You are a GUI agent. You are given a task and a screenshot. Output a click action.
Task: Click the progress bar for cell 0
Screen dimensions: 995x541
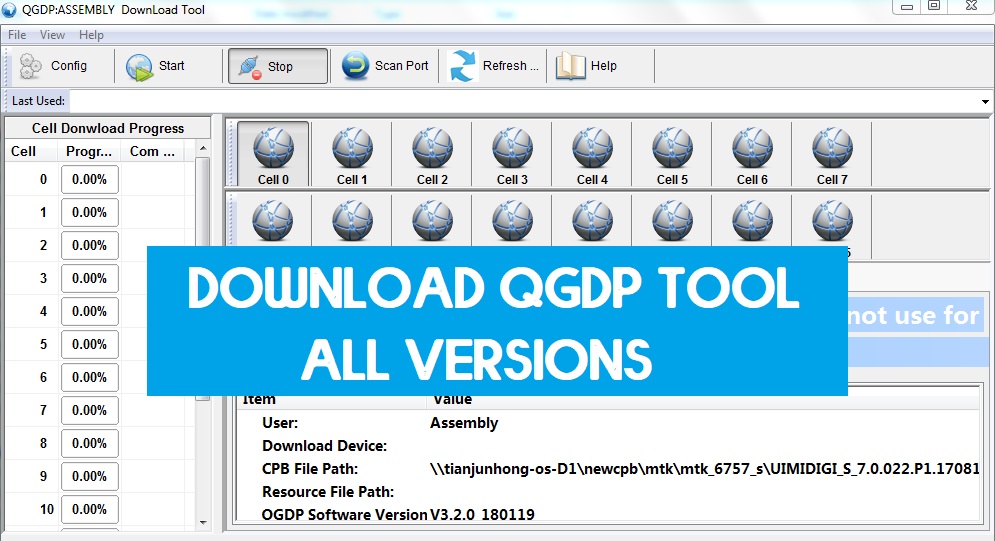click(x=89, y=179)
